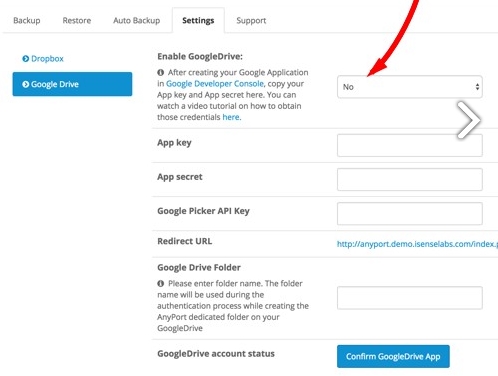The height and width of the screenshot is (376, 498).
Task: Go to the Auto Backup tab
Action: click(x=137, y=21)
